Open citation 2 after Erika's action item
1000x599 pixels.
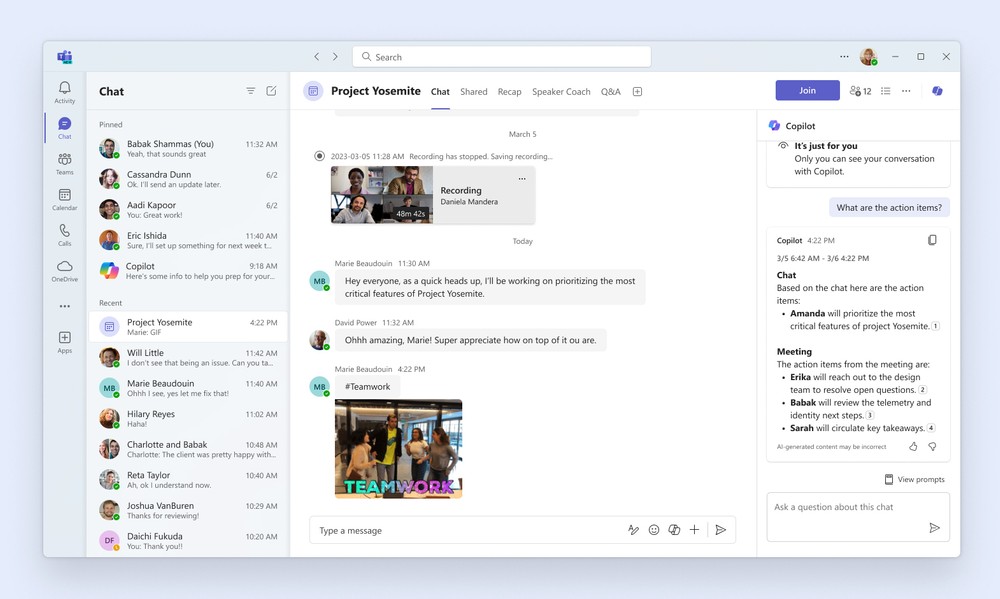923,390
